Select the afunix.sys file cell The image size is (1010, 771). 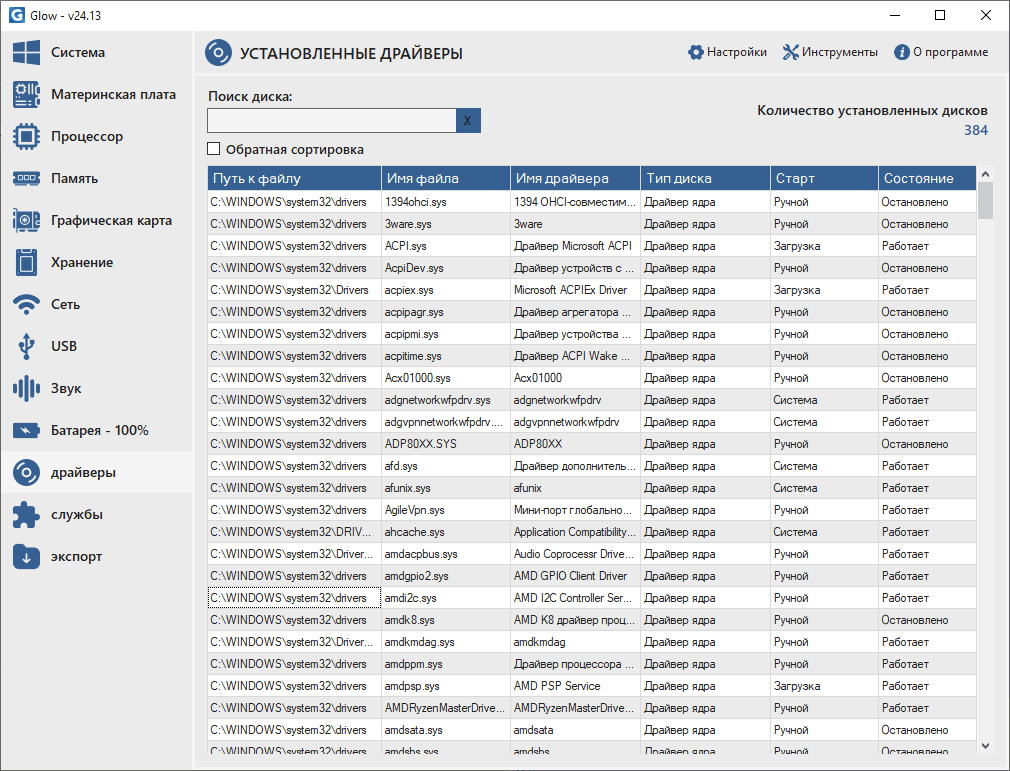click(446, 488)
